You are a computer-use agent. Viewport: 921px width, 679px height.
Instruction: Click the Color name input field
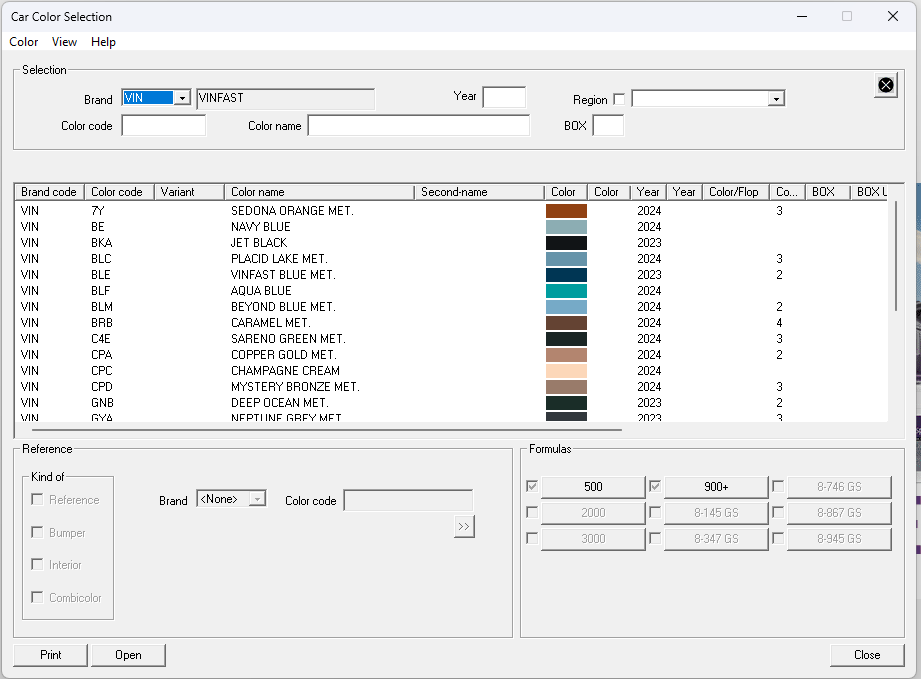418,126
